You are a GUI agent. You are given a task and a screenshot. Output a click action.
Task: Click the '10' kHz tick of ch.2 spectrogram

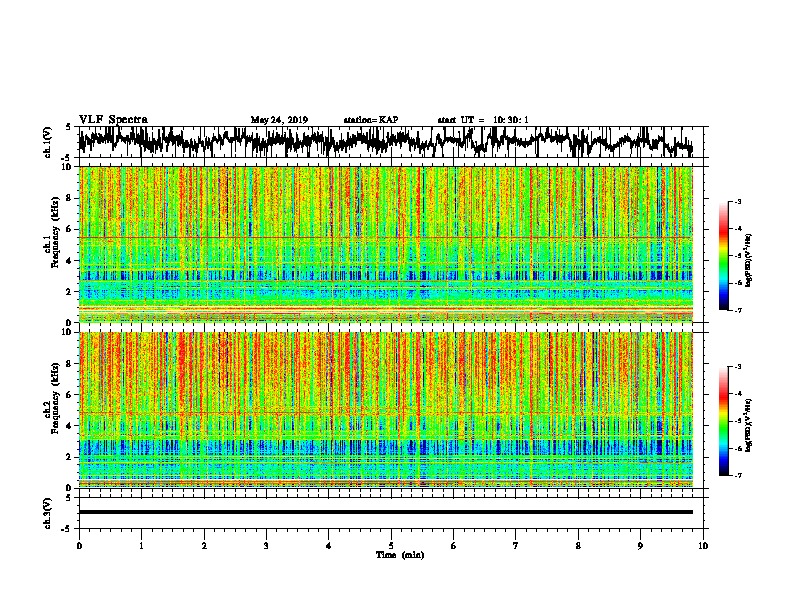pos(69,332)
